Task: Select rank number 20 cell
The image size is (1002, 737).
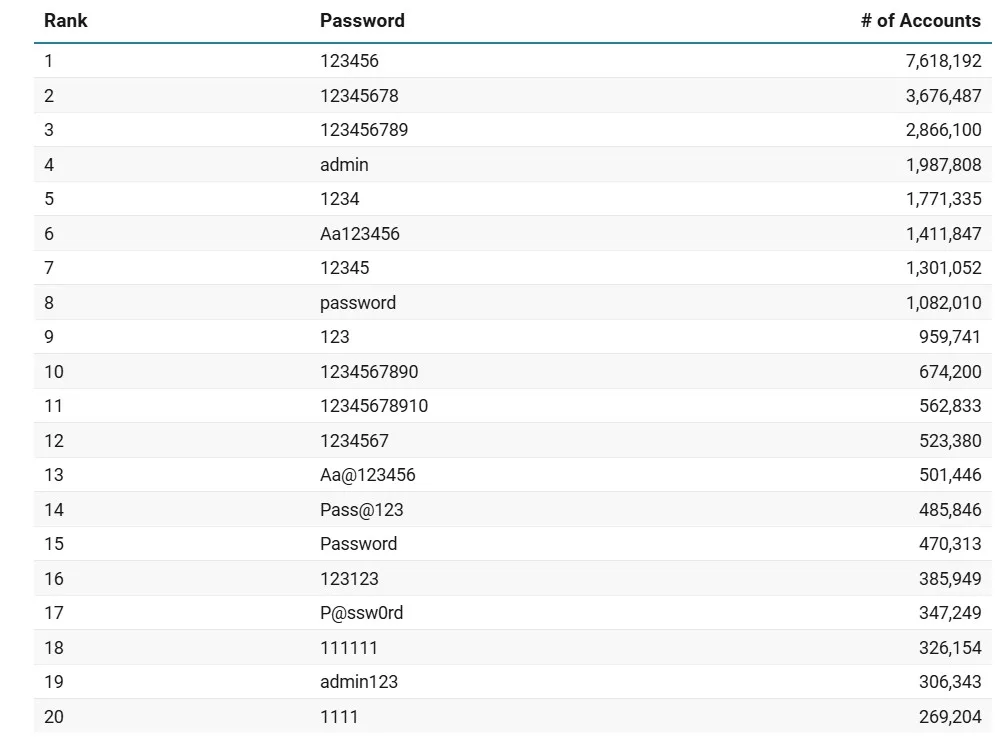Action: 54,717
